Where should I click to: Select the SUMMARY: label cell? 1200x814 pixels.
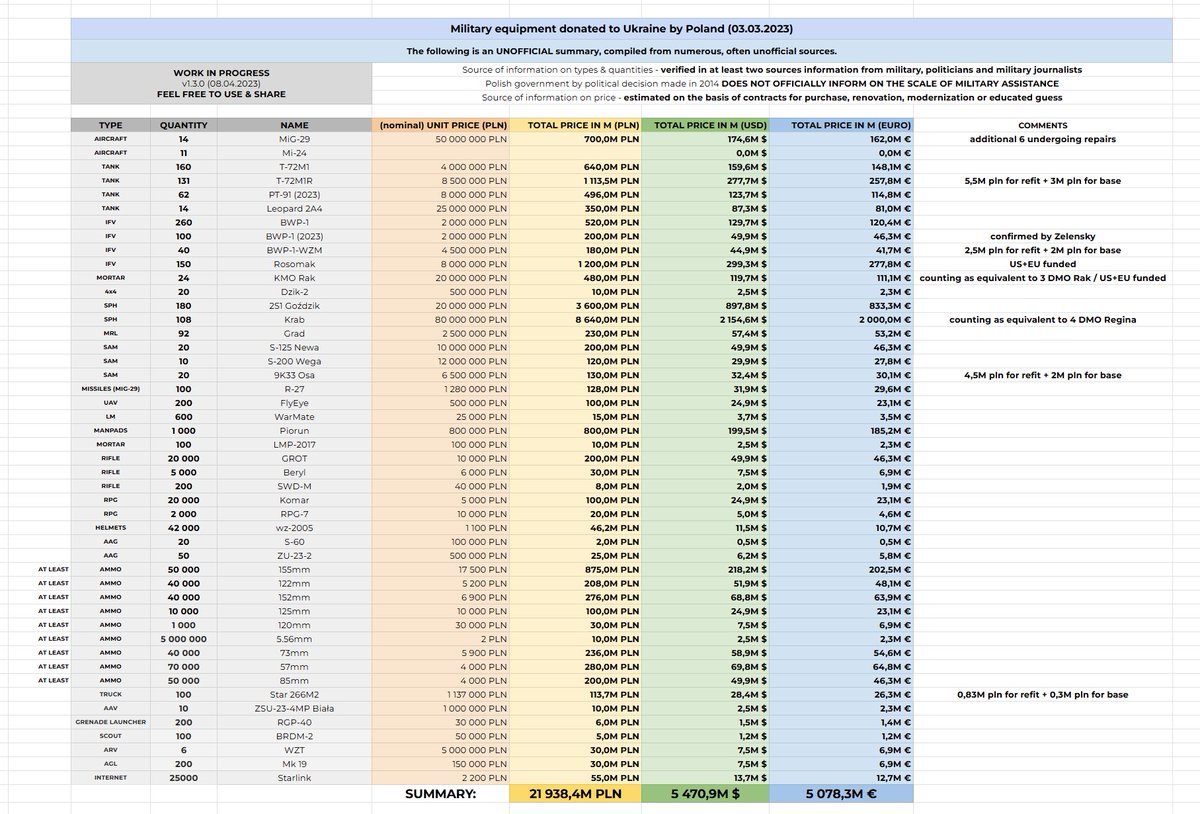point(440,794)
